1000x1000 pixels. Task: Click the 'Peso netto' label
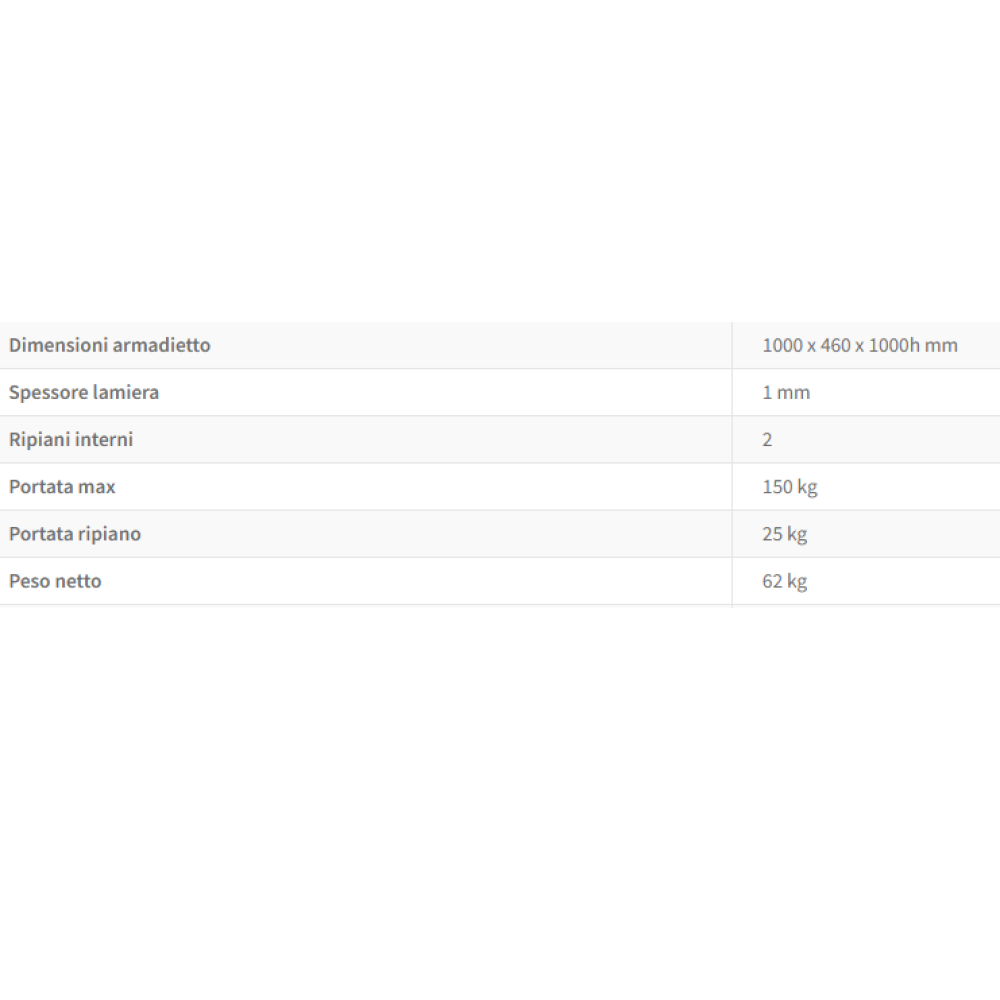[x=55, y=581]
